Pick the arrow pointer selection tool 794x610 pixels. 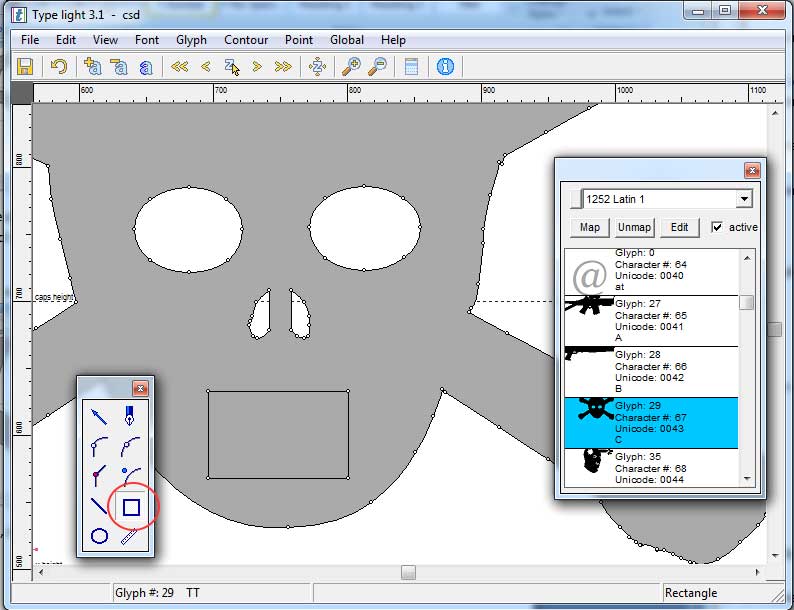coord(99,415)
